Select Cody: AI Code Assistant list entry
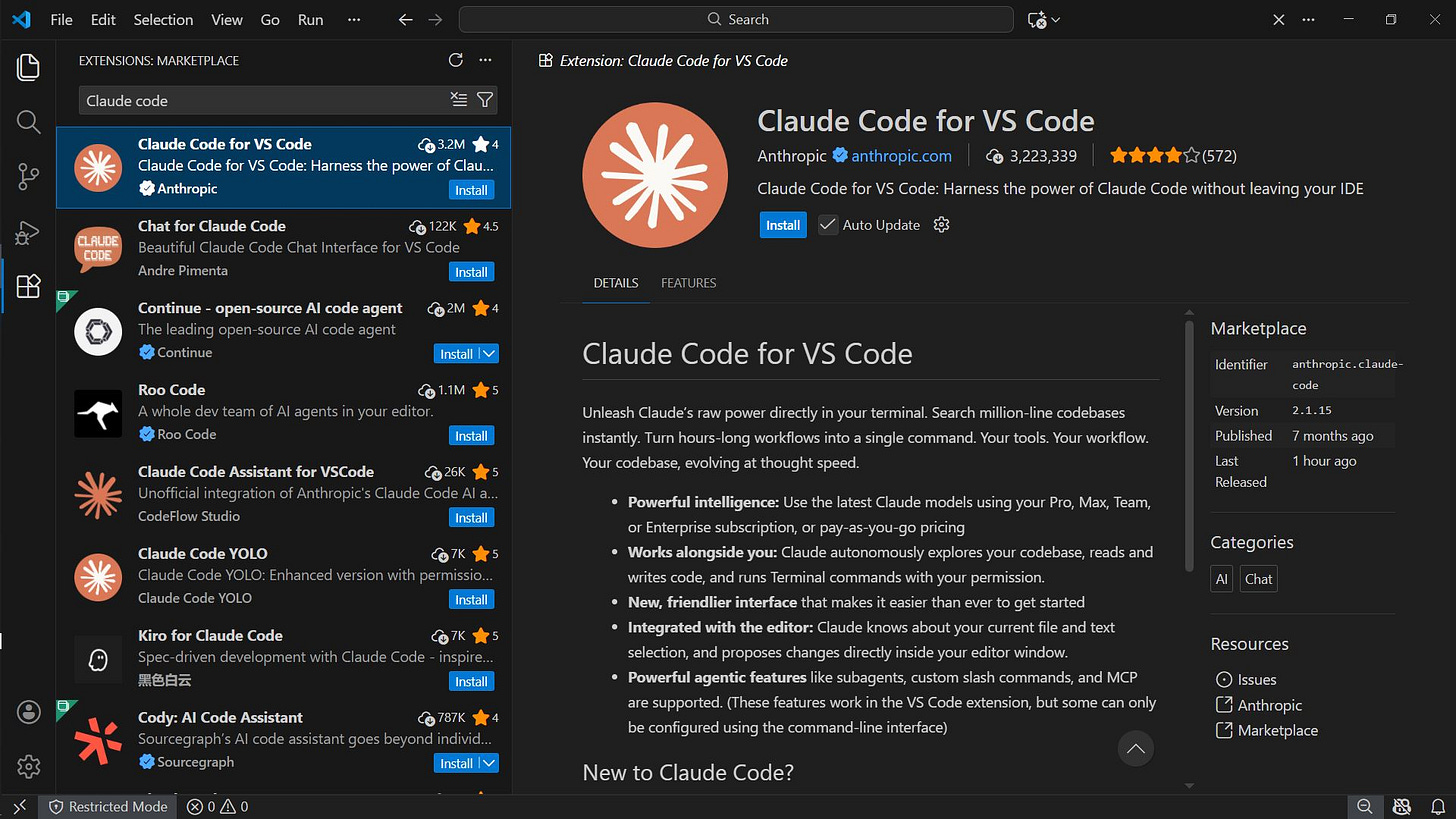The width and height of the screenshot is (1456, 819). (x=284, y=740)
